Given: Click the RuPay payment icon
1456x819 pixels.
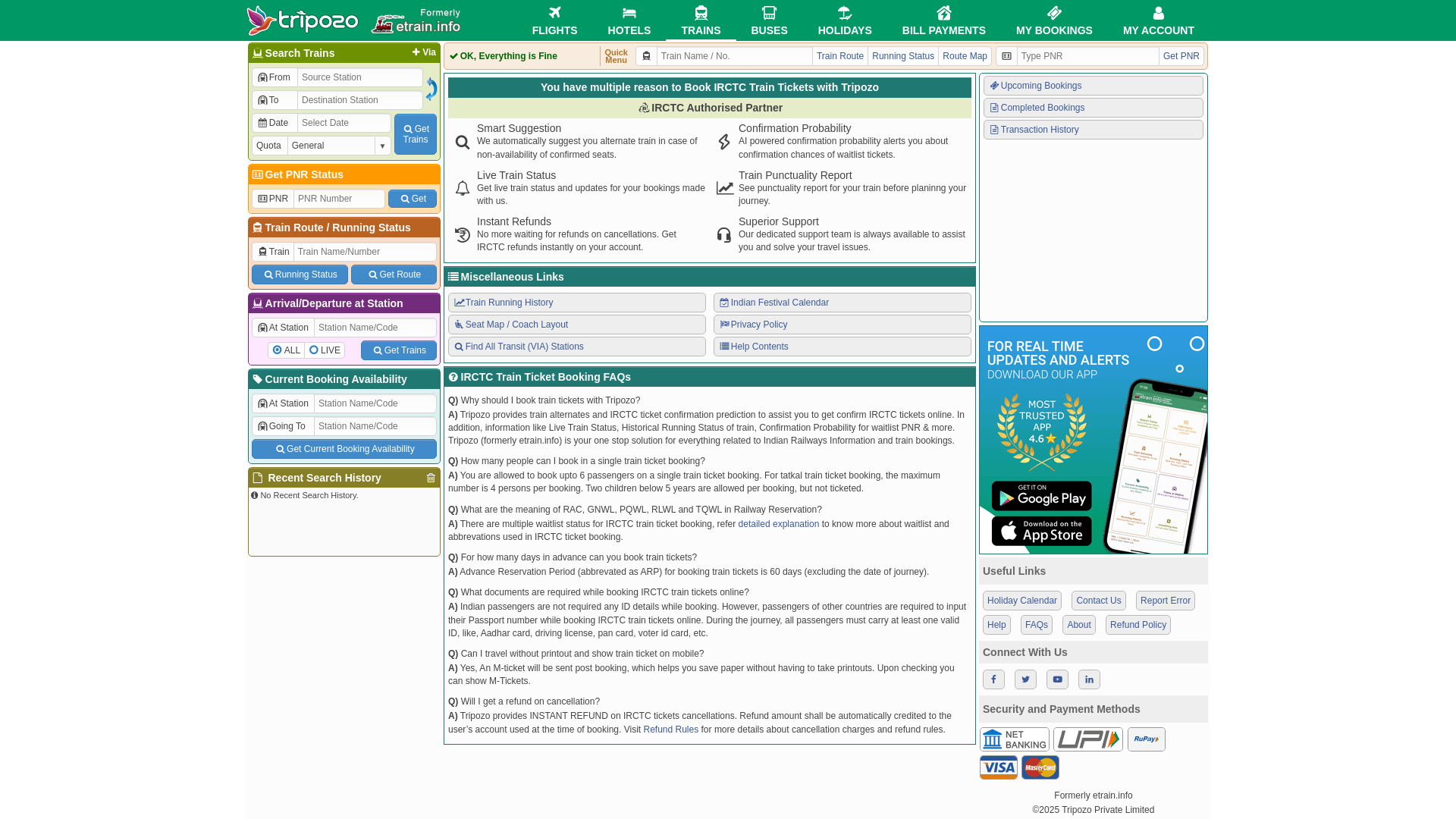Looking at the screenshot, I should (1146, 739).
